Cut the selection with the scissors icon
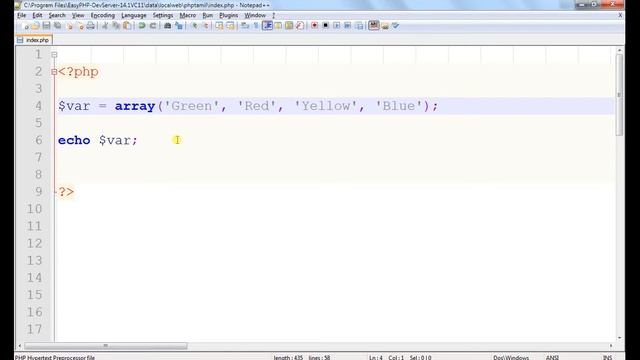Image resolution: width=640 pixels, height=360 pixels. [x=104, y=26]
